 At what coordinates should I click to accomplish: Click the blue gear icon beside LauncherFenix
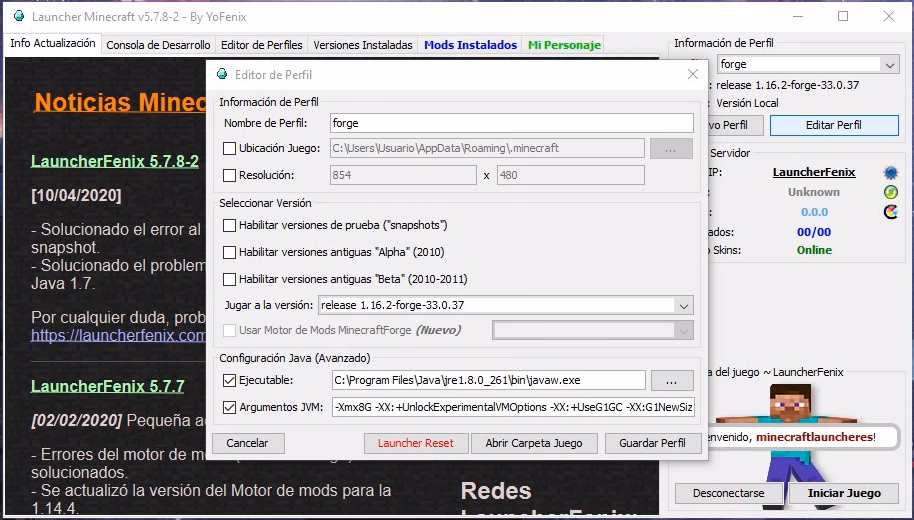point(890,173)
